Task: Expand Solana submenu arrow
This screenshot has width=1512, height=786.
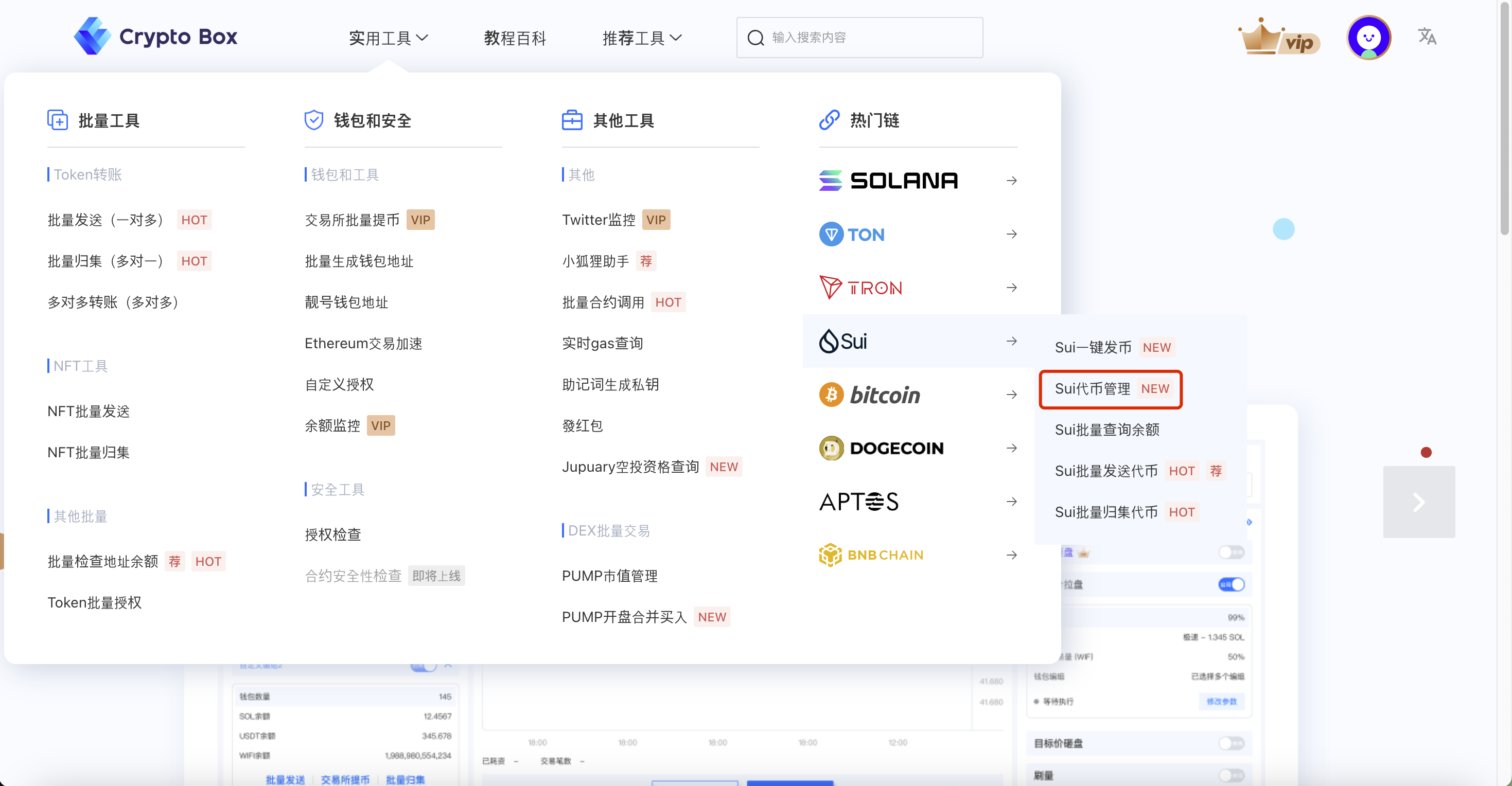Action: (1011, 181)
